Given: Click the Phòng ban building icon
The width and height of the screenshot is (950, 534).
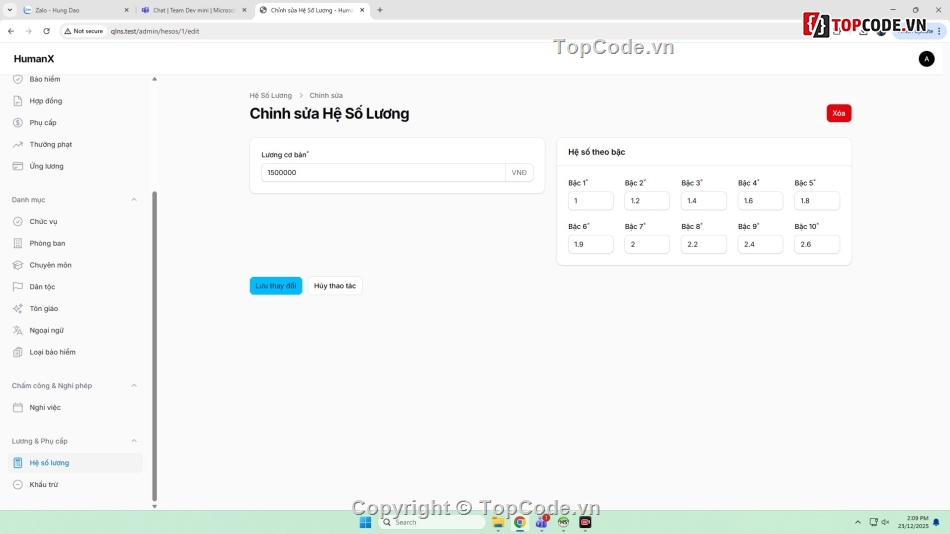Looking at the screenshot, I should (x=18, y=244).
